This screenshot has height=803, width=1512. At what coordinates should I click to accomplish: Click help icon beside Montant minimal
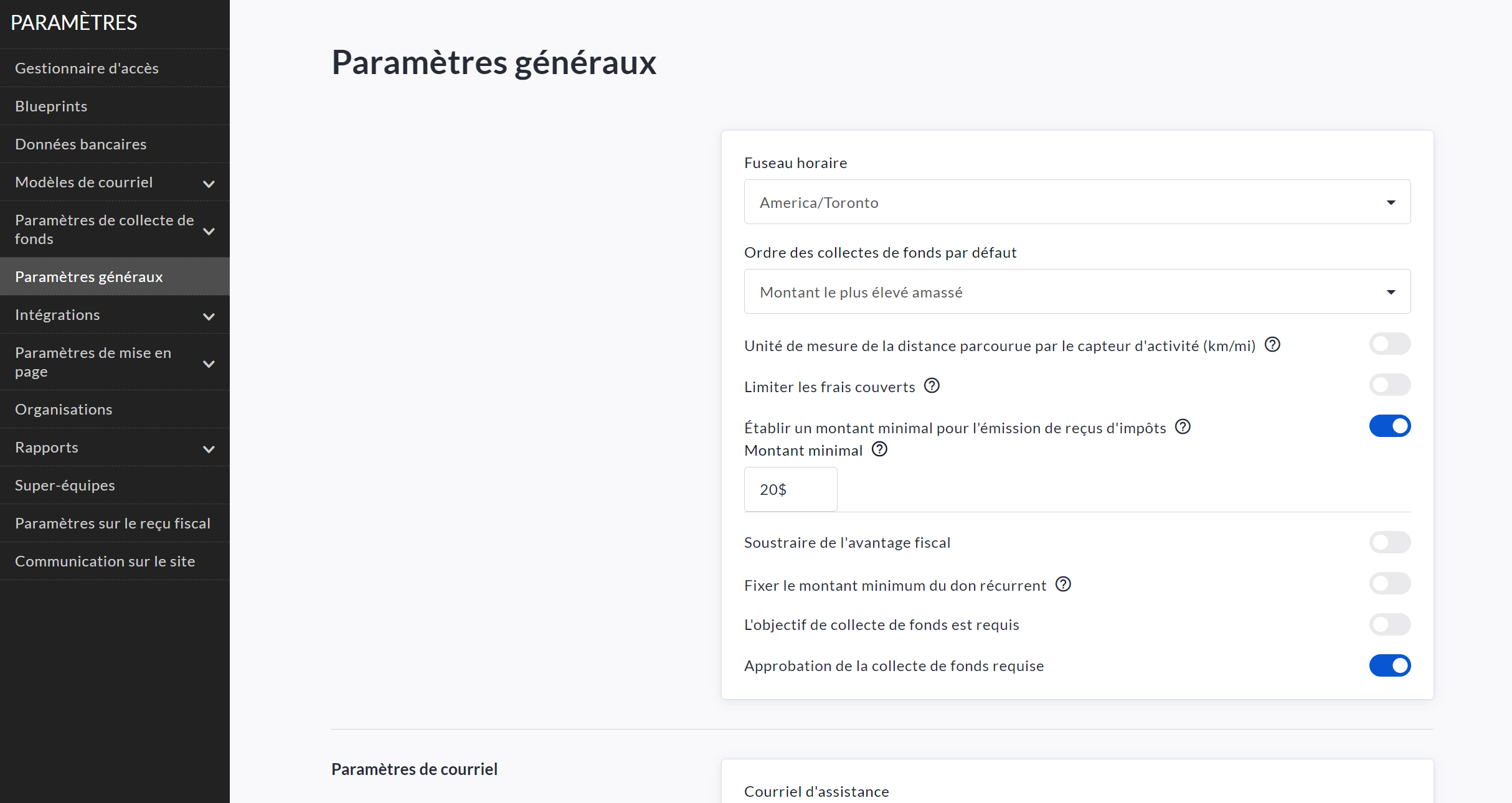tap(879, 449)
